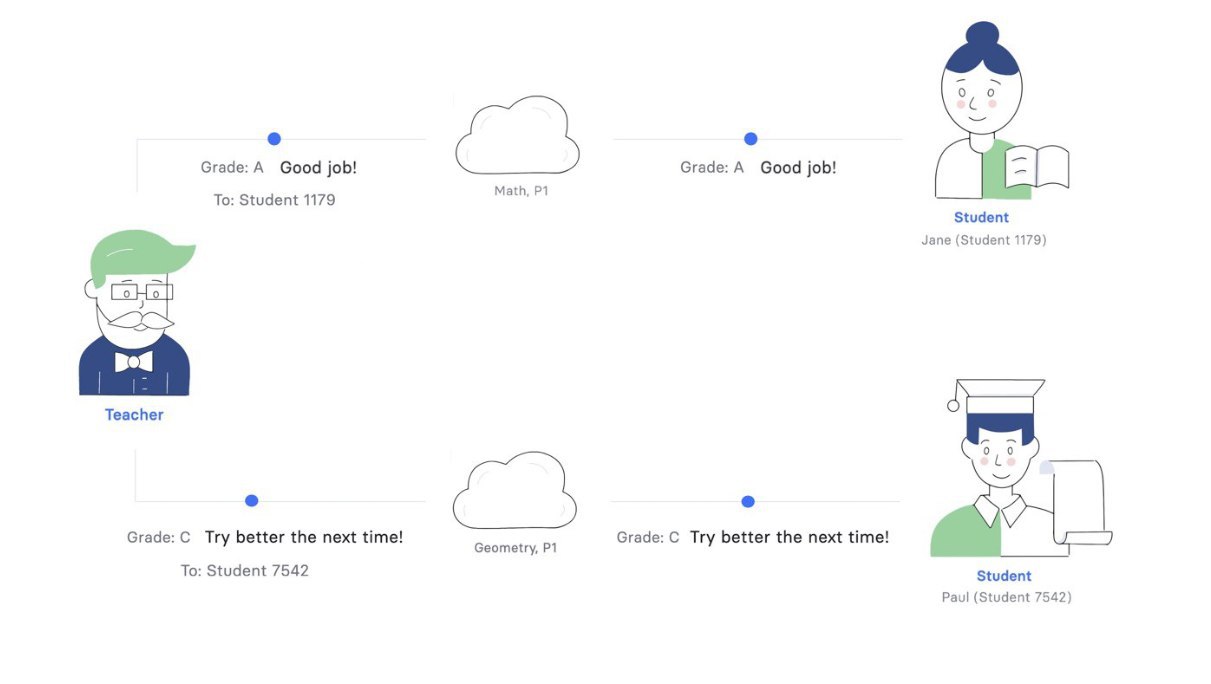Click the 'Jane (Student 1179)' caption
1211x684 pixels.
coord(984,240)
